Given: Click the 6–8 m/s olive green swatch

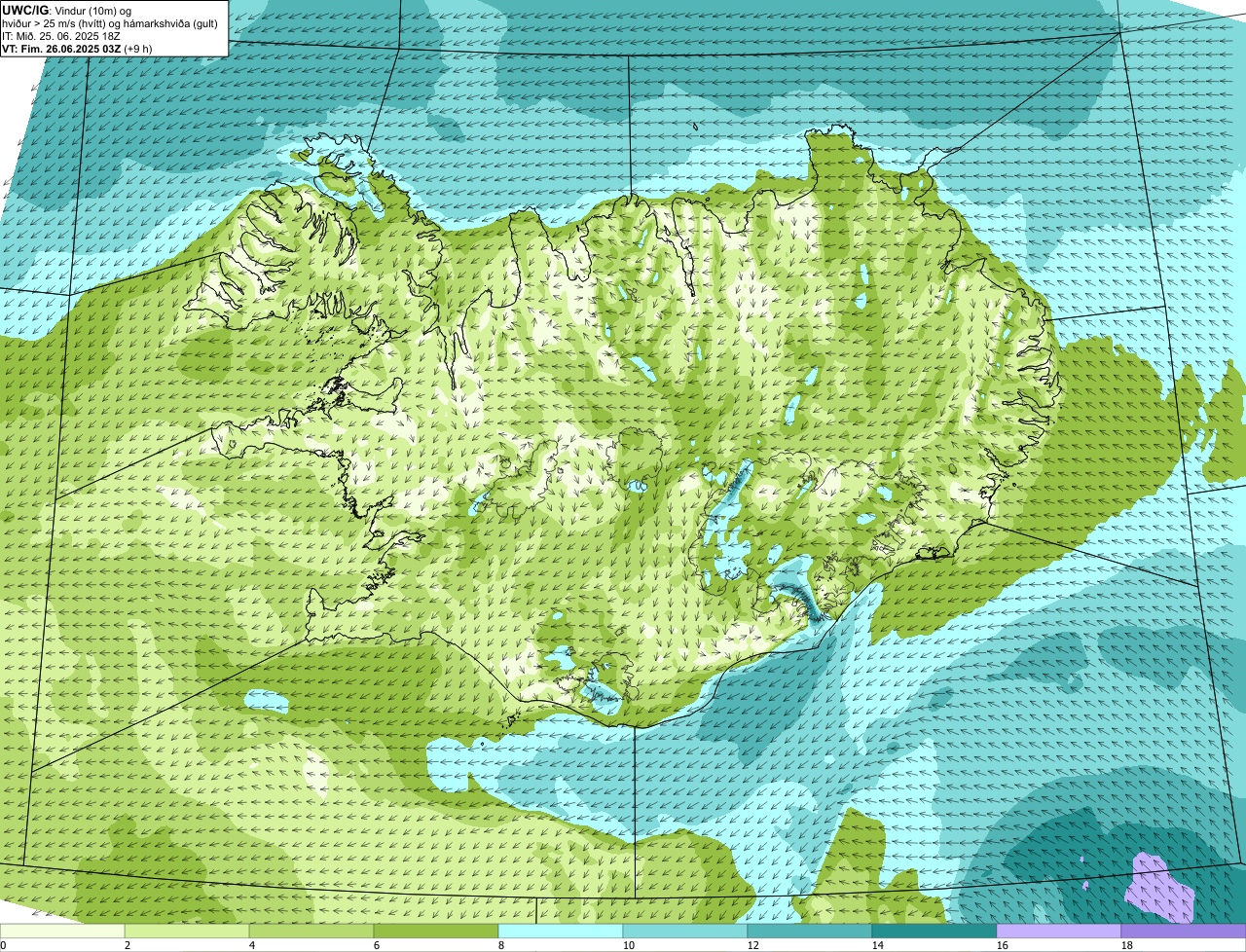Looking at the screenshot, I should [436, 932].
